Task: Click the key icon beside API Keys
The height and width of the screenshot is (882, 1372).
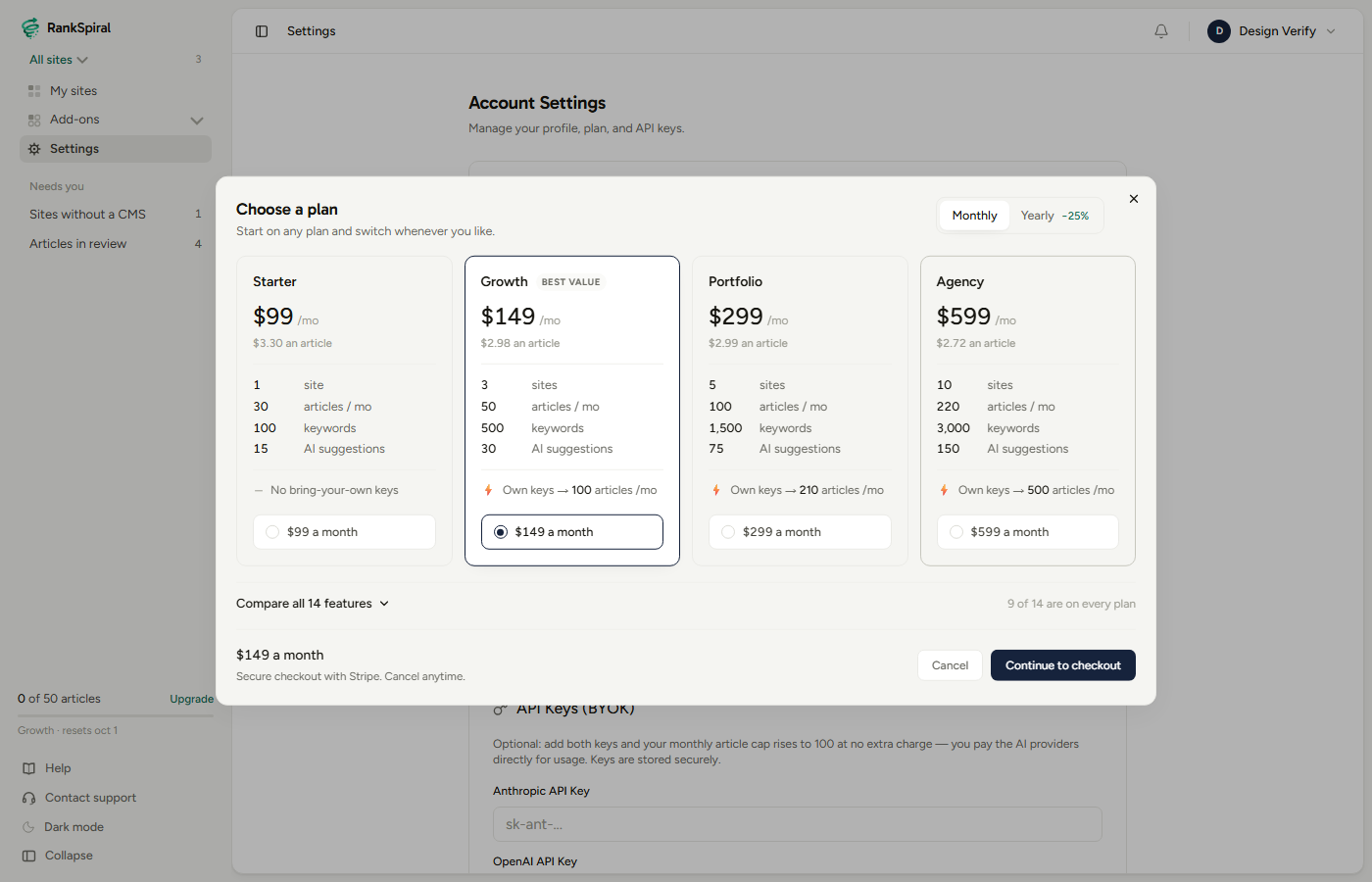Action: 500,710
